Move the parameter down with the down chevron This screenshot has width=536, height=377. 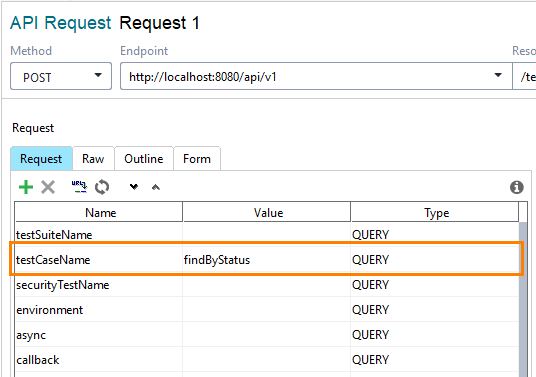coord(134,187)
